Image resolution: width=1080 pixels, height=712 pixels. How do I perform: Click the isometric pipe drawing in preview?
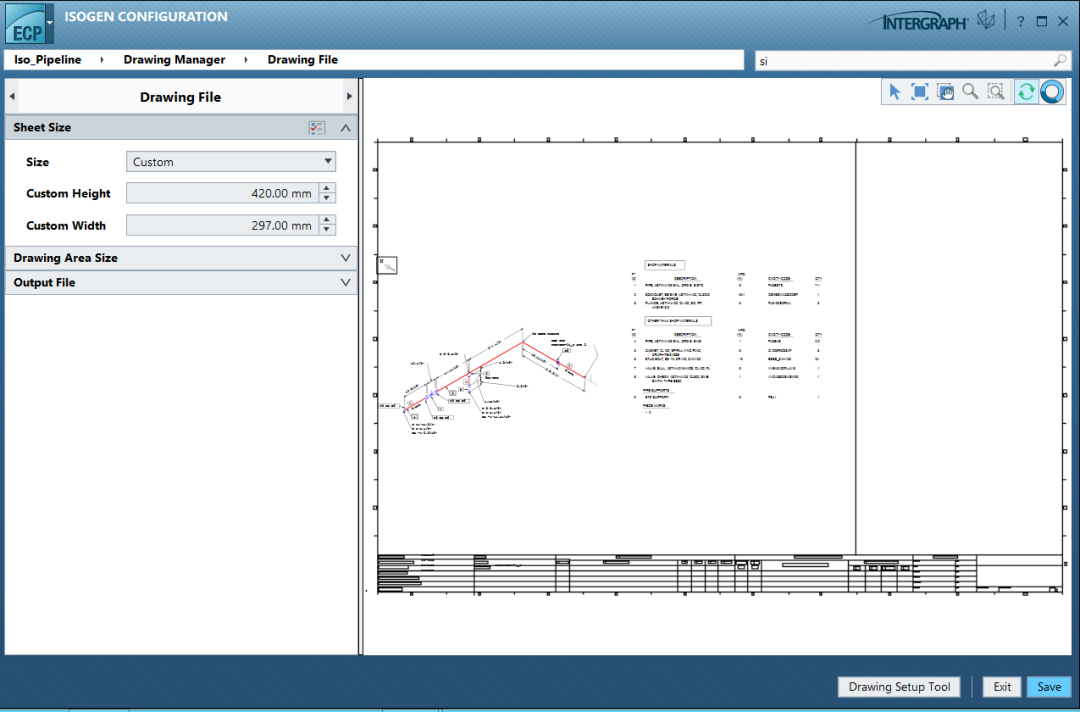click(x=490, y=382)
